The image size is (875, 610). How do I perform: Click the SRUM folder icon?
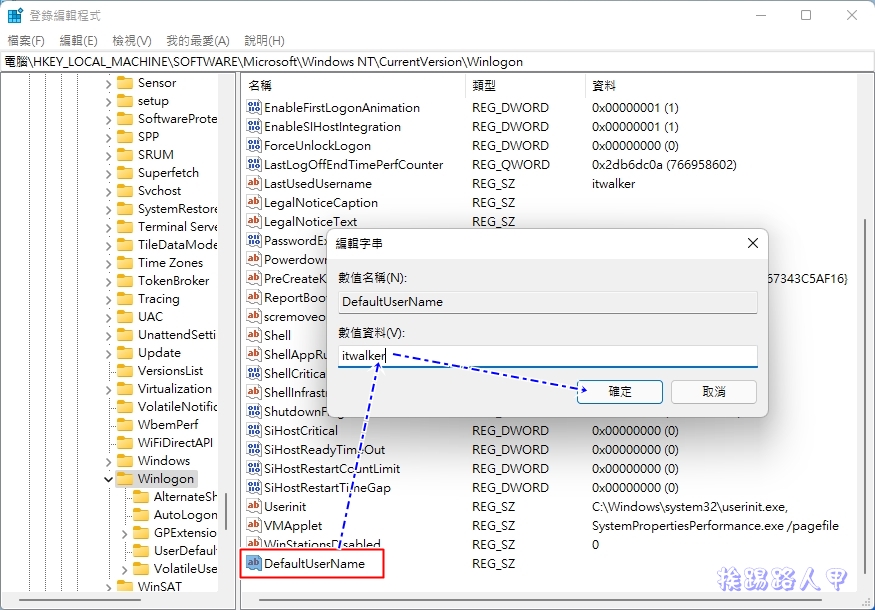click(x=125, y=155)
